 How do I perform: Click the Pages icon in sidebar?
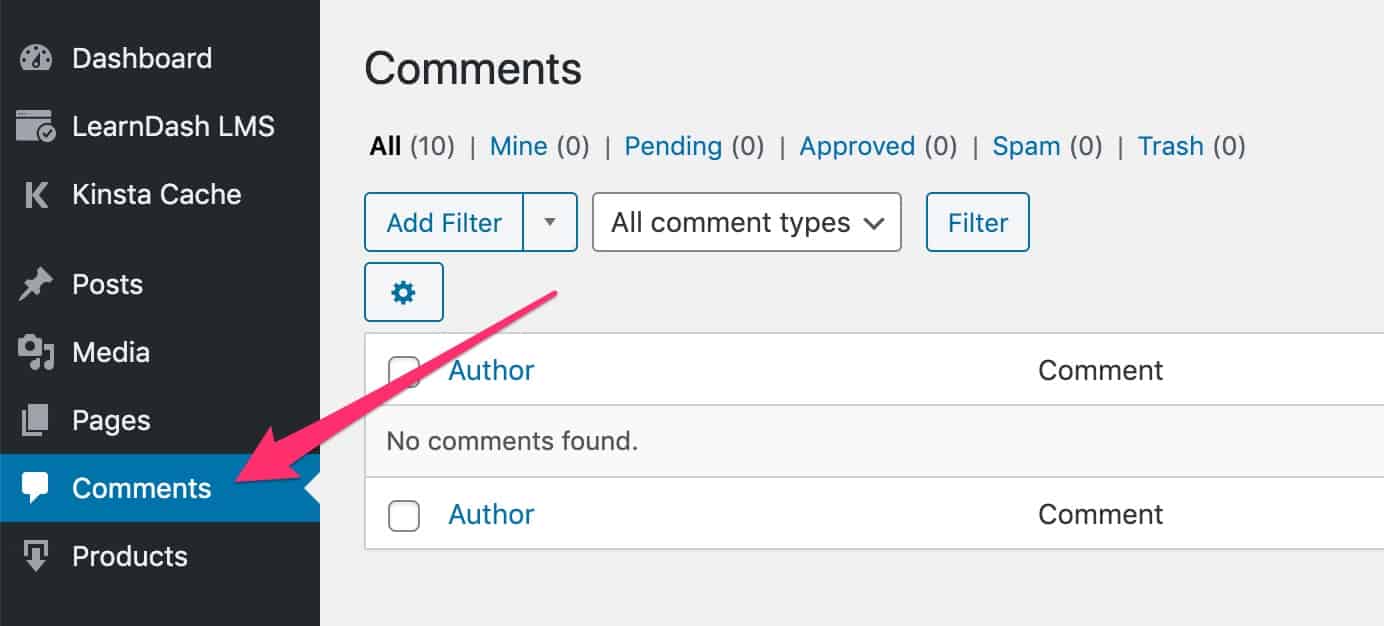pyautogui.click(x=35, y=420)
